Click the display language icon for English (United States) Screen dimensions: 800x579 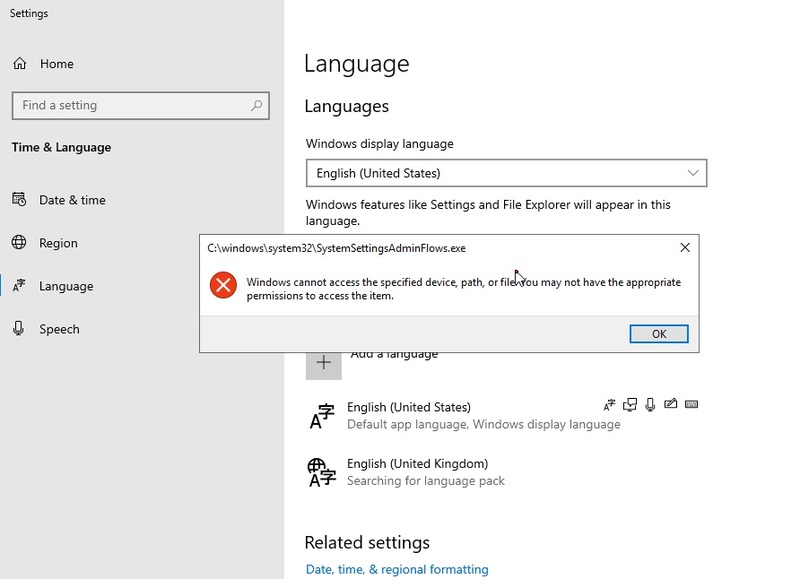pos(630,405)
